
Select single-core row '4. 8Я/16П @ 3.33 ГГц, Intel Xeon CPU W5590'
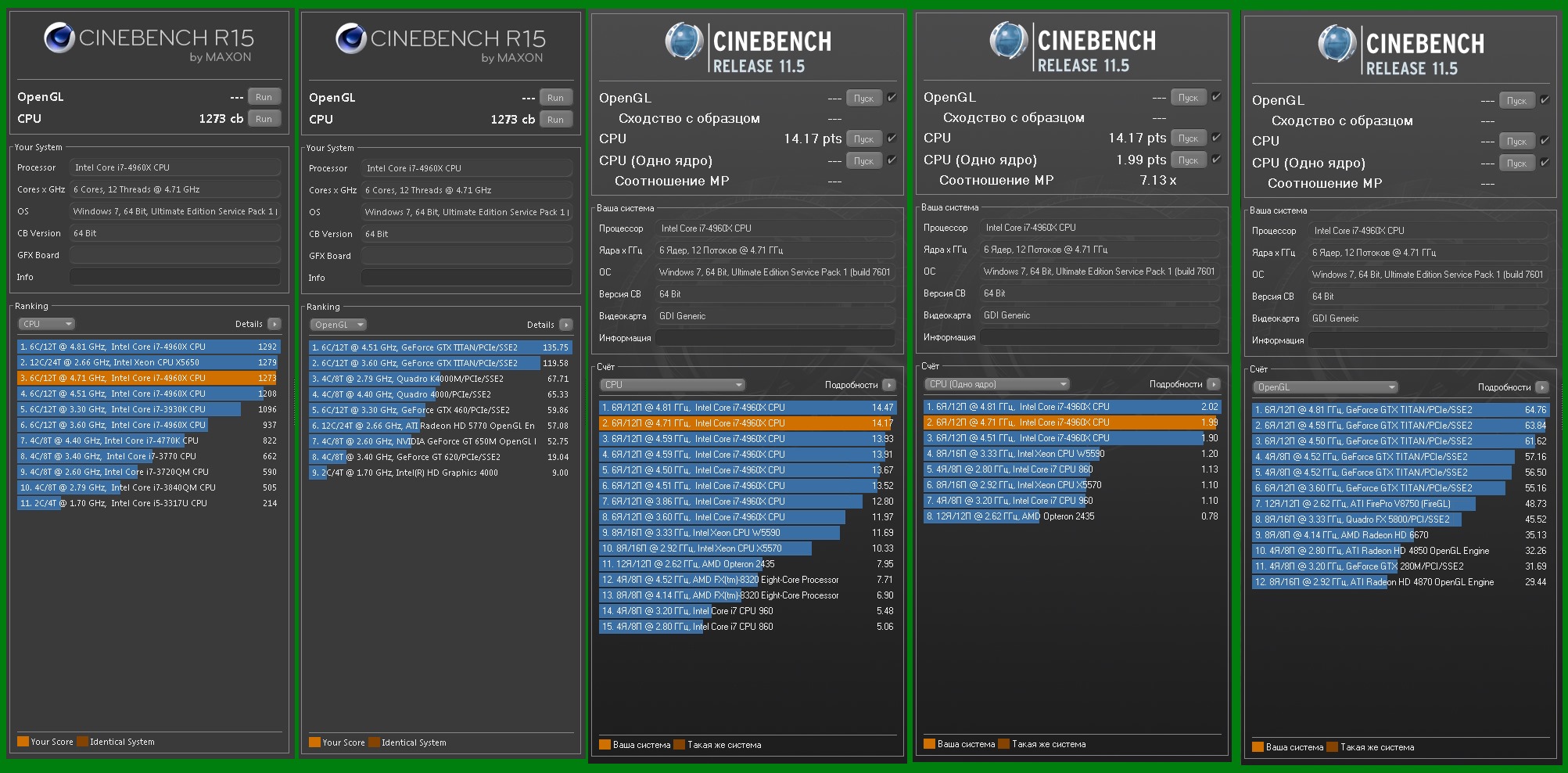coord(1072,454)
